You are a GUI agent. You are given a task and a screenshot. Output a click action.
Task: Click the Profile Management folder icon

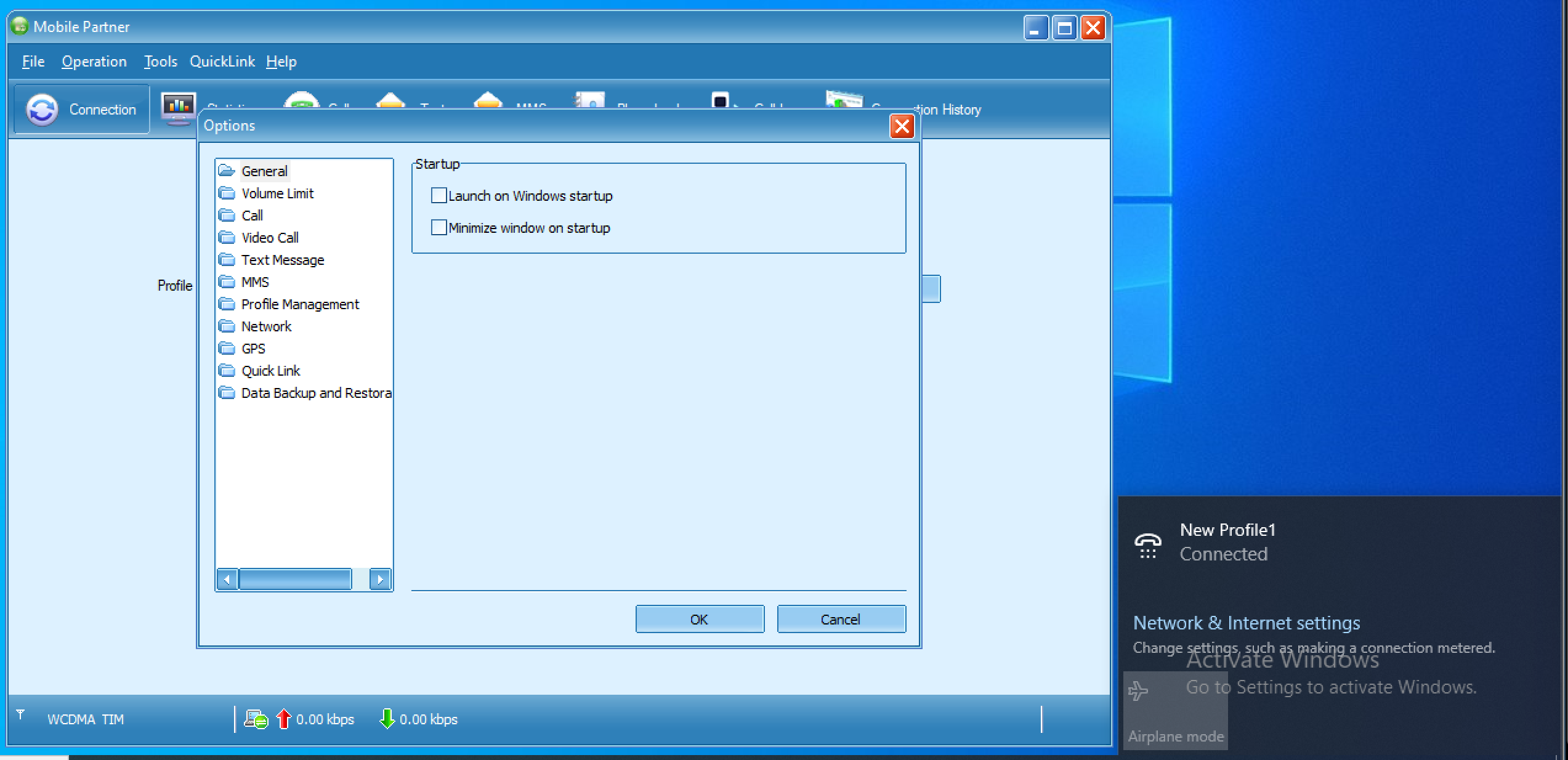[227, 304]
